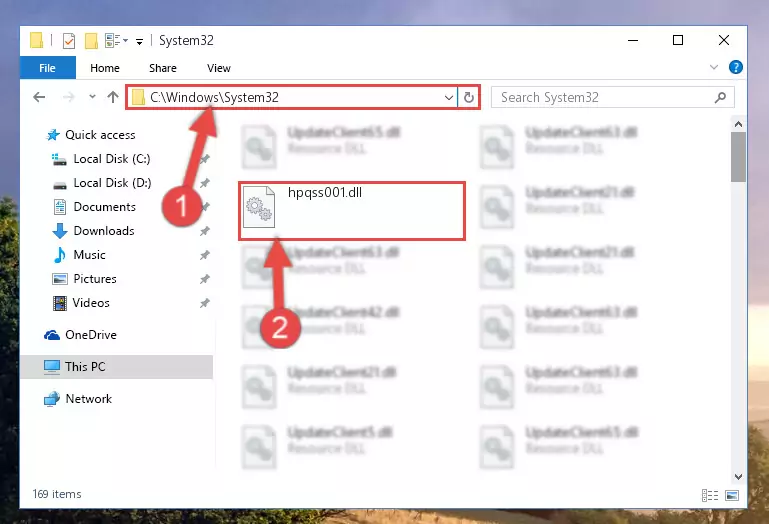Switch to the View ribbon tab
The width and height of the screenshot is (769, 524).
(x=219, y=68)
